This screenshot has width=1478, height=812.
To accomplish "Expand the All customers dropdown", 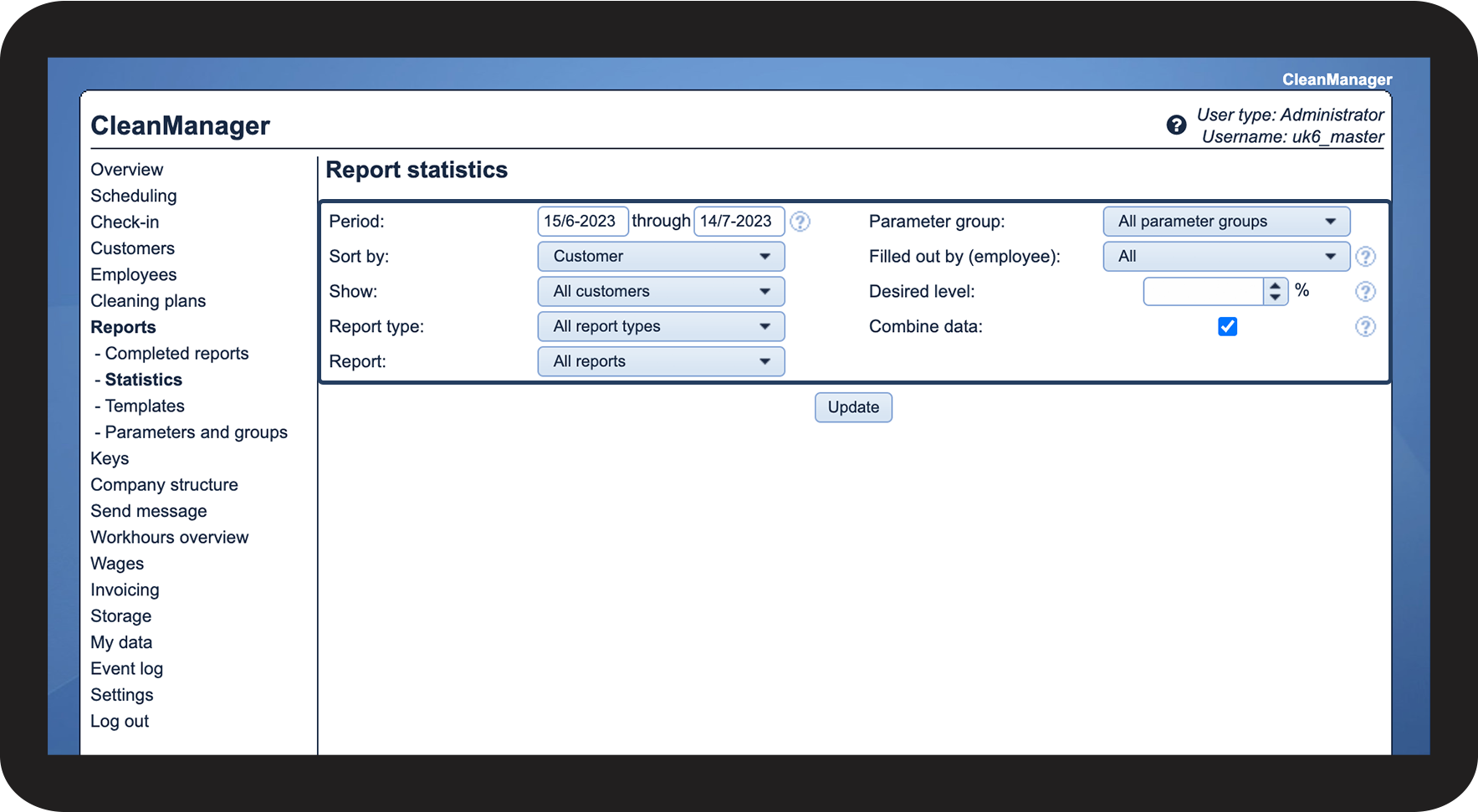I will tap(661, 292).
